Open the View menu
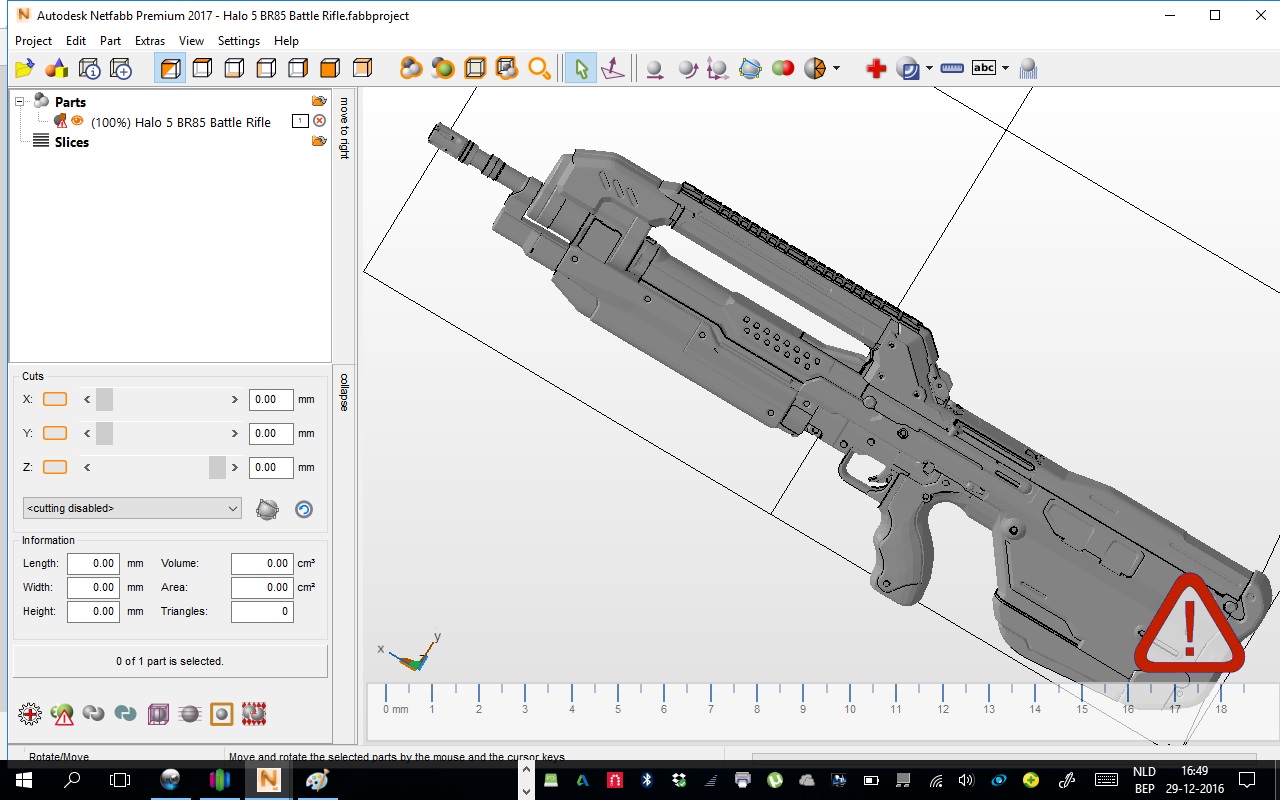Screen dimensions: 1280x800 (x=191, y=41)
